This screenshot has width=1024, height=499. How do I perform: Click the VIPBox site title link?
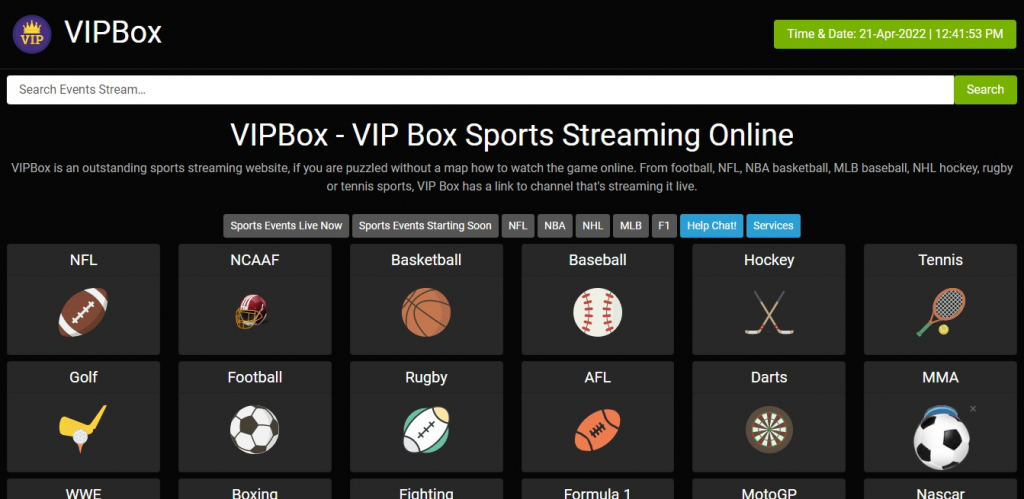click(113, 33)
